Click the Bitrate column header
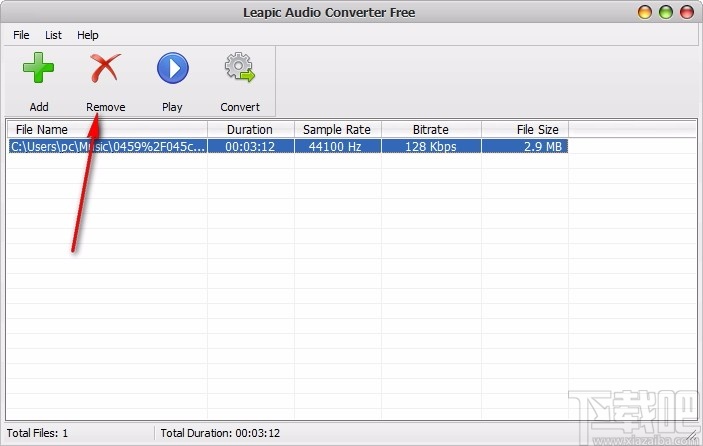Screen dimensions: 703x446 point(431,130)
